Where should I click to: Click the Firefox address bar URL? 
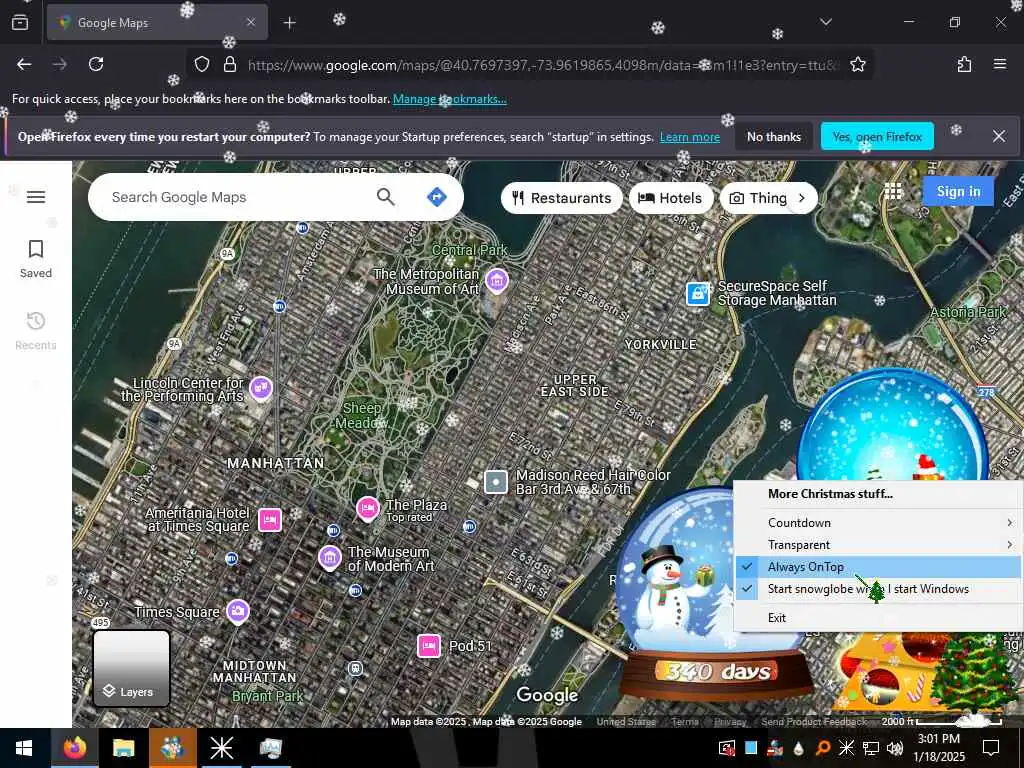(542, 65)
